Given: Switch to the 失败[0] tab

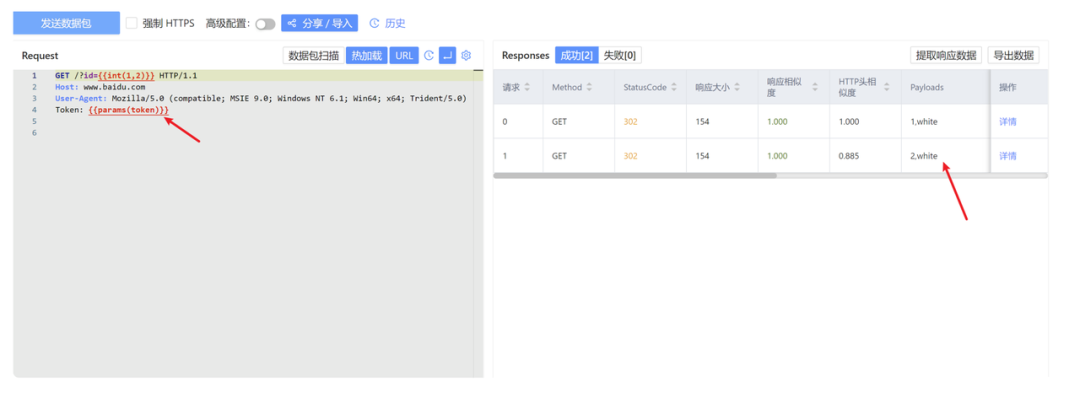Looking at the screenshot, I should click(619, 55).
